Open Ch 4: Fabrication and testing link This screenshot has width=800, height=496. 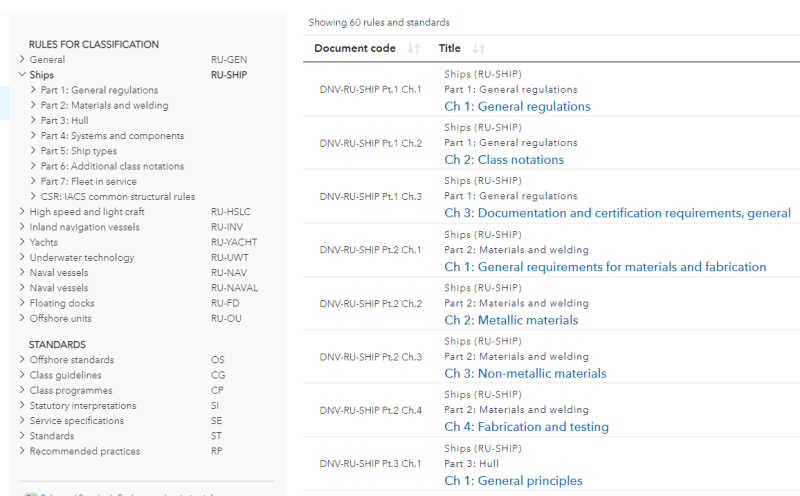click(527, 427)
